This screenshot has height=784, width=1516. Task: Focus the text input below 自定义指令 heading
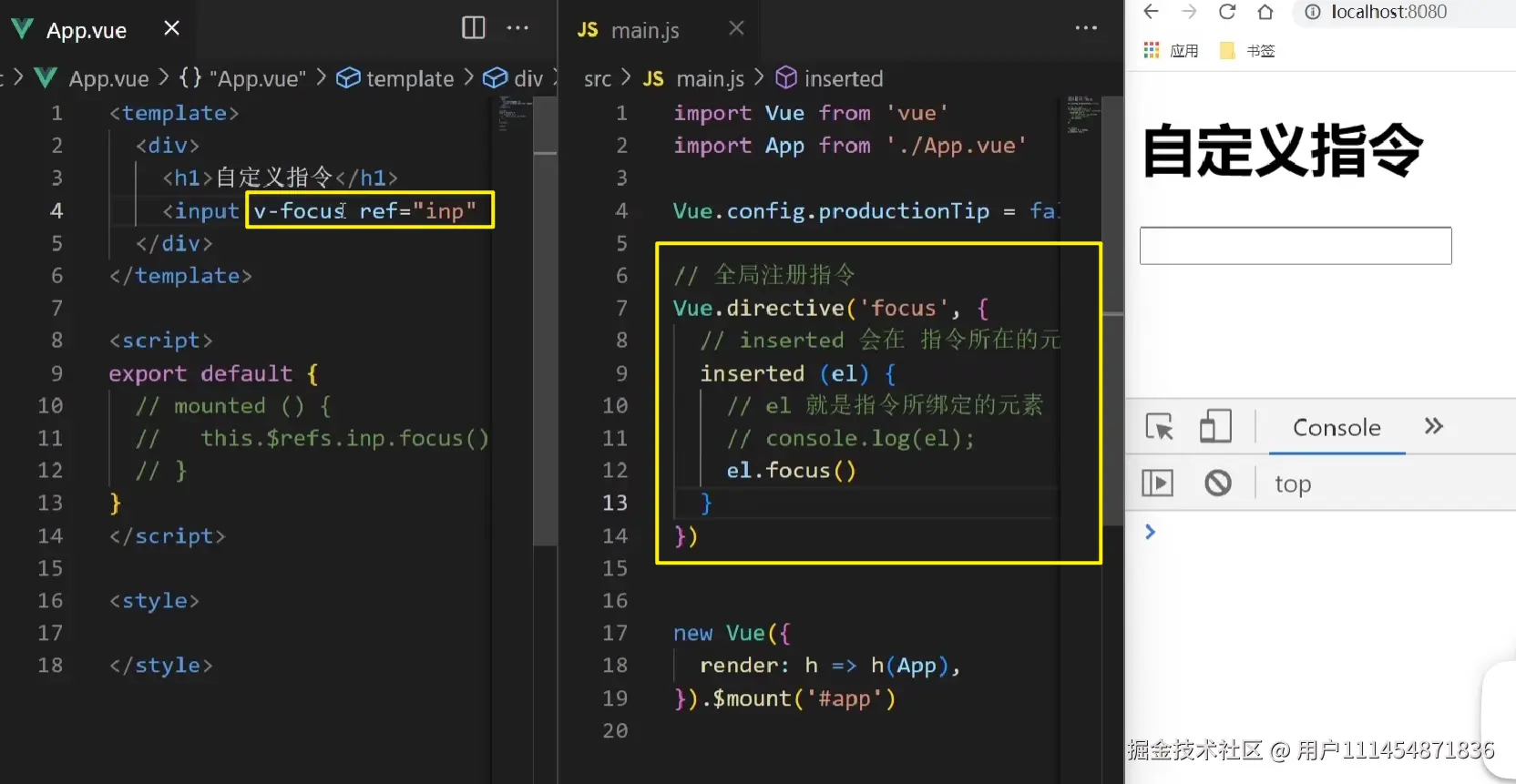pyautogui.click(x=1296, y=246)
